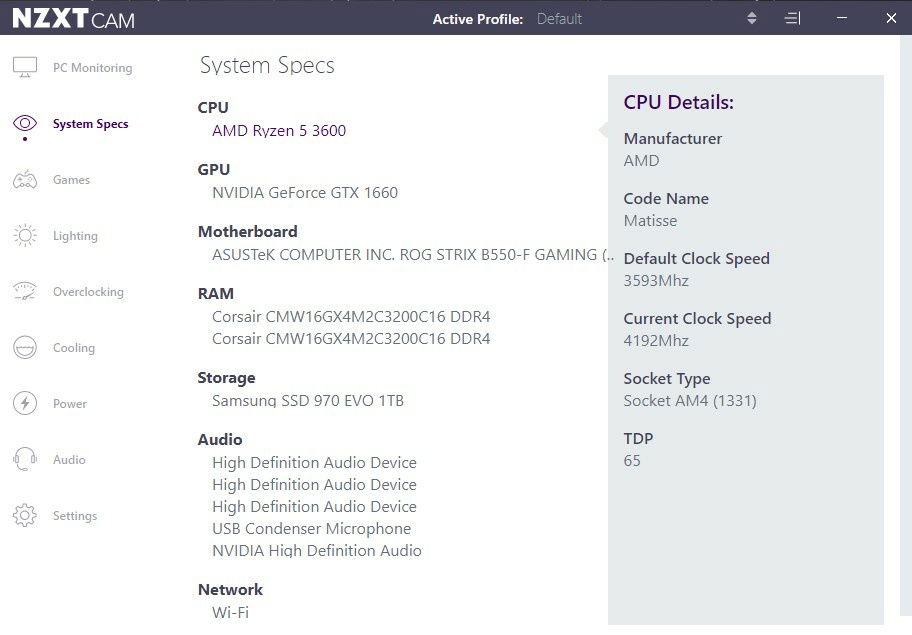Select the Cooling icon
This screenshot has height=635, width=912.
coord(25,348)
